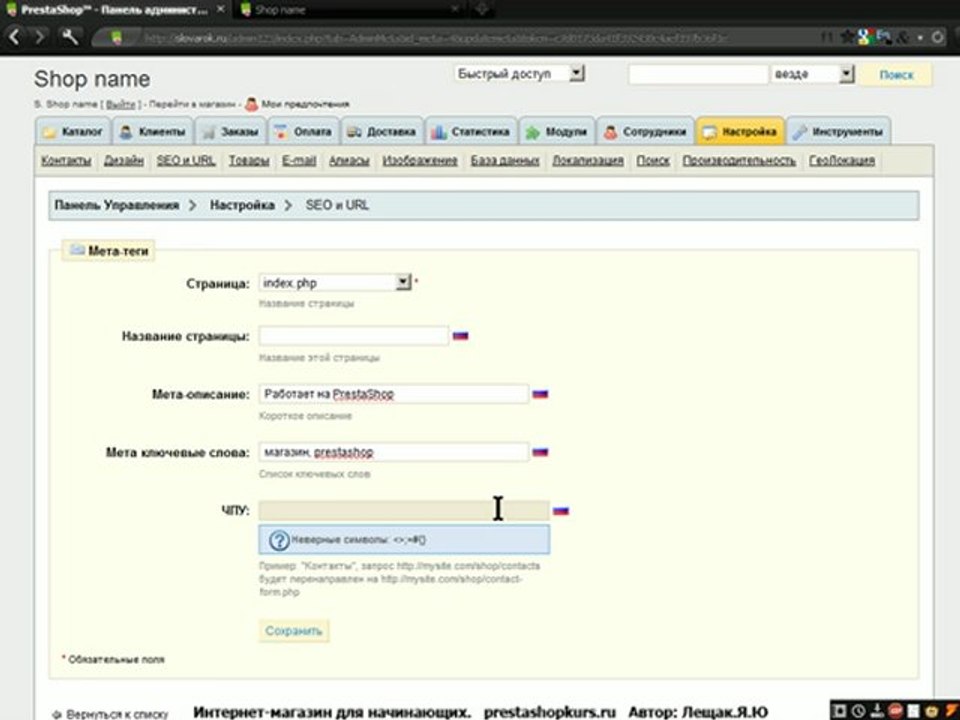
Task: Open the Сотрудники tab
Action: pyautogui.click(x=645, y=132)
